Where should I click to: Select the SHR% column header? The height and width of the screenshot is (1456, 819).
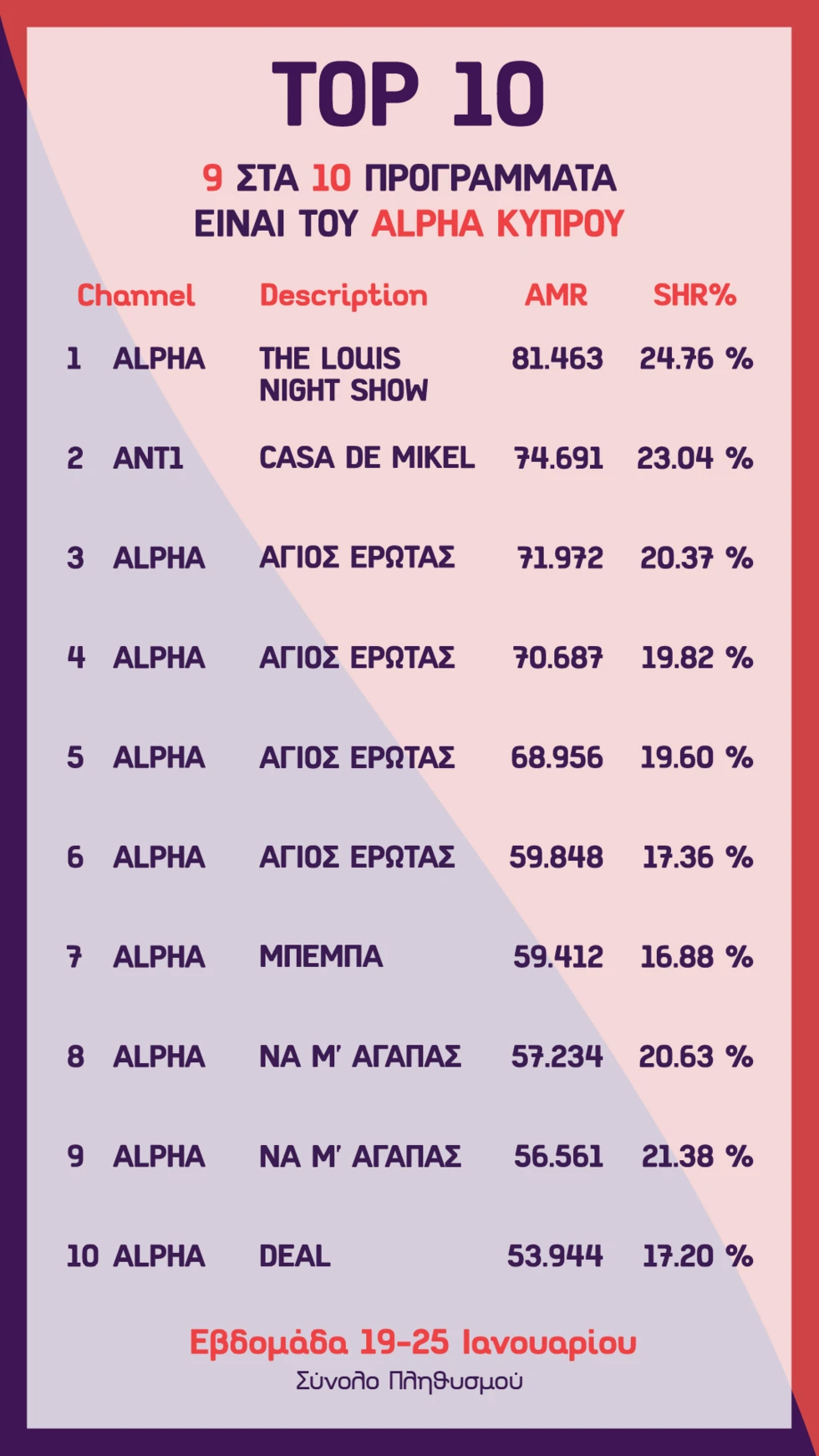[694, 295]
